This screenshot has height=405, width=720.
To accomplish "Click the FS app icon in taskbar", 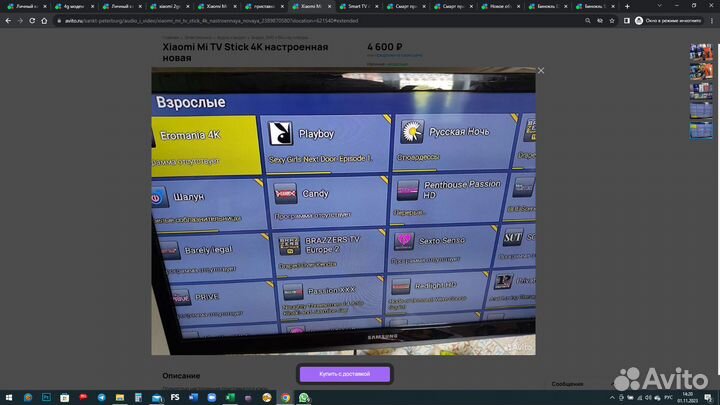I will point(175,397).
